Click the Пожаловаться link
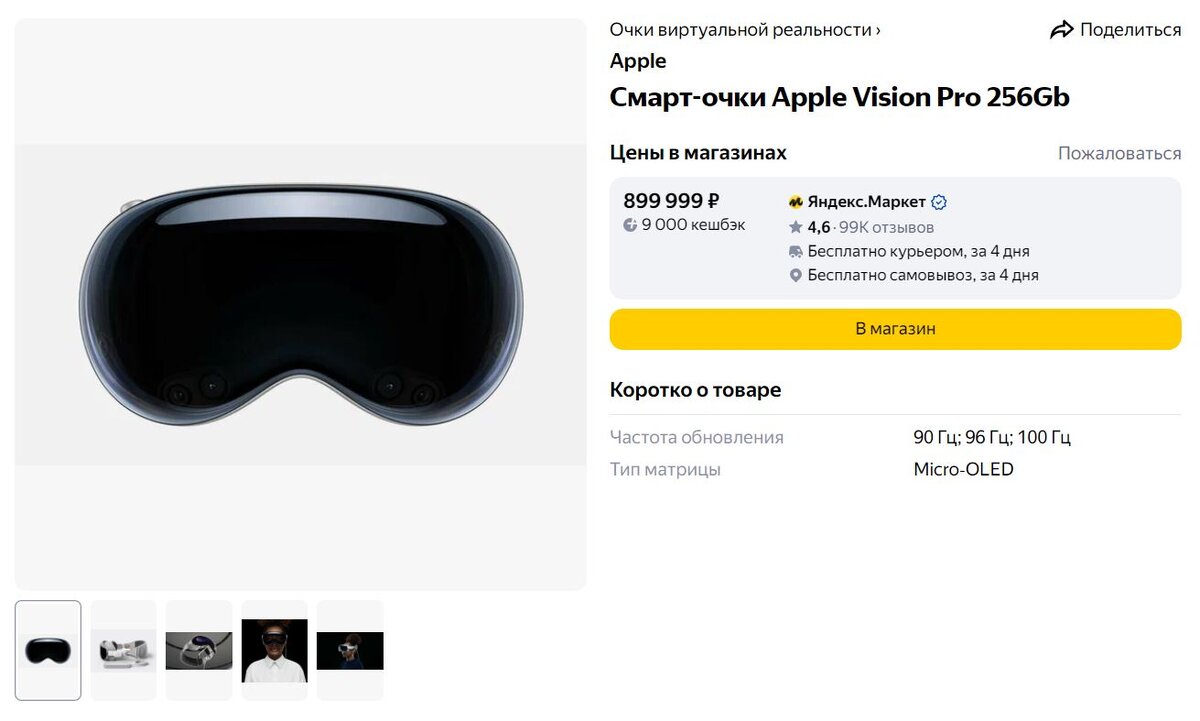The height and width of the screenshot is (721, 1200). point(1120,153)
